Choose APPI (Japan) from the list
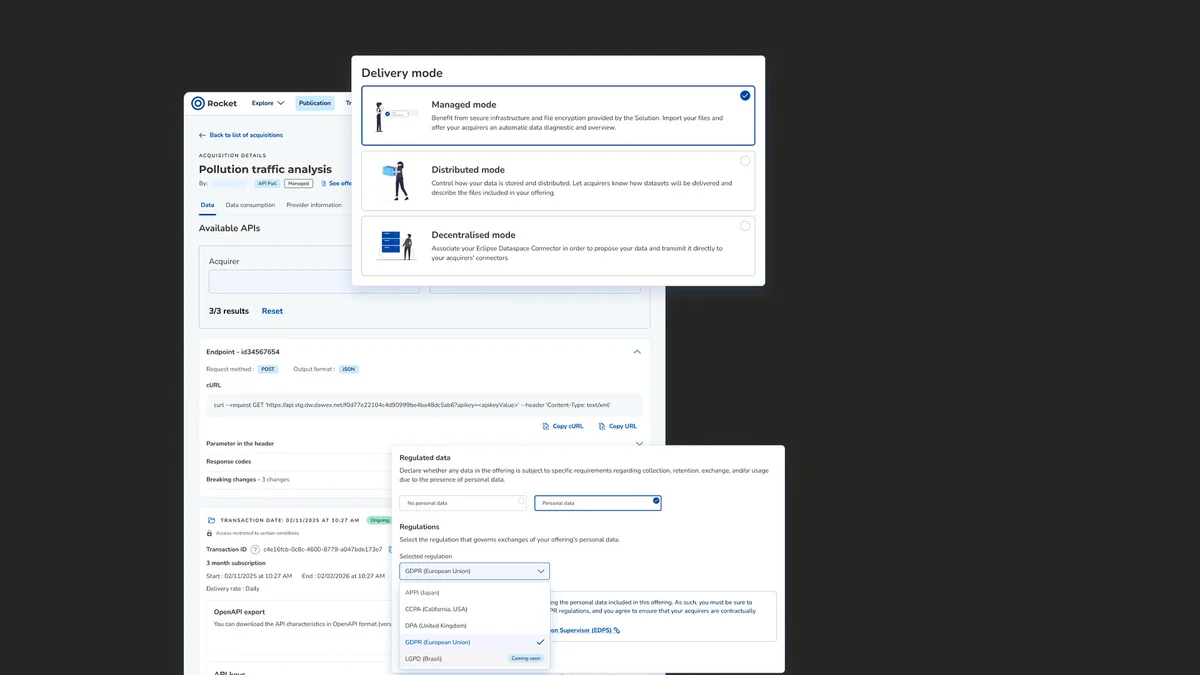1200x675 pixels. pos(474,593)
